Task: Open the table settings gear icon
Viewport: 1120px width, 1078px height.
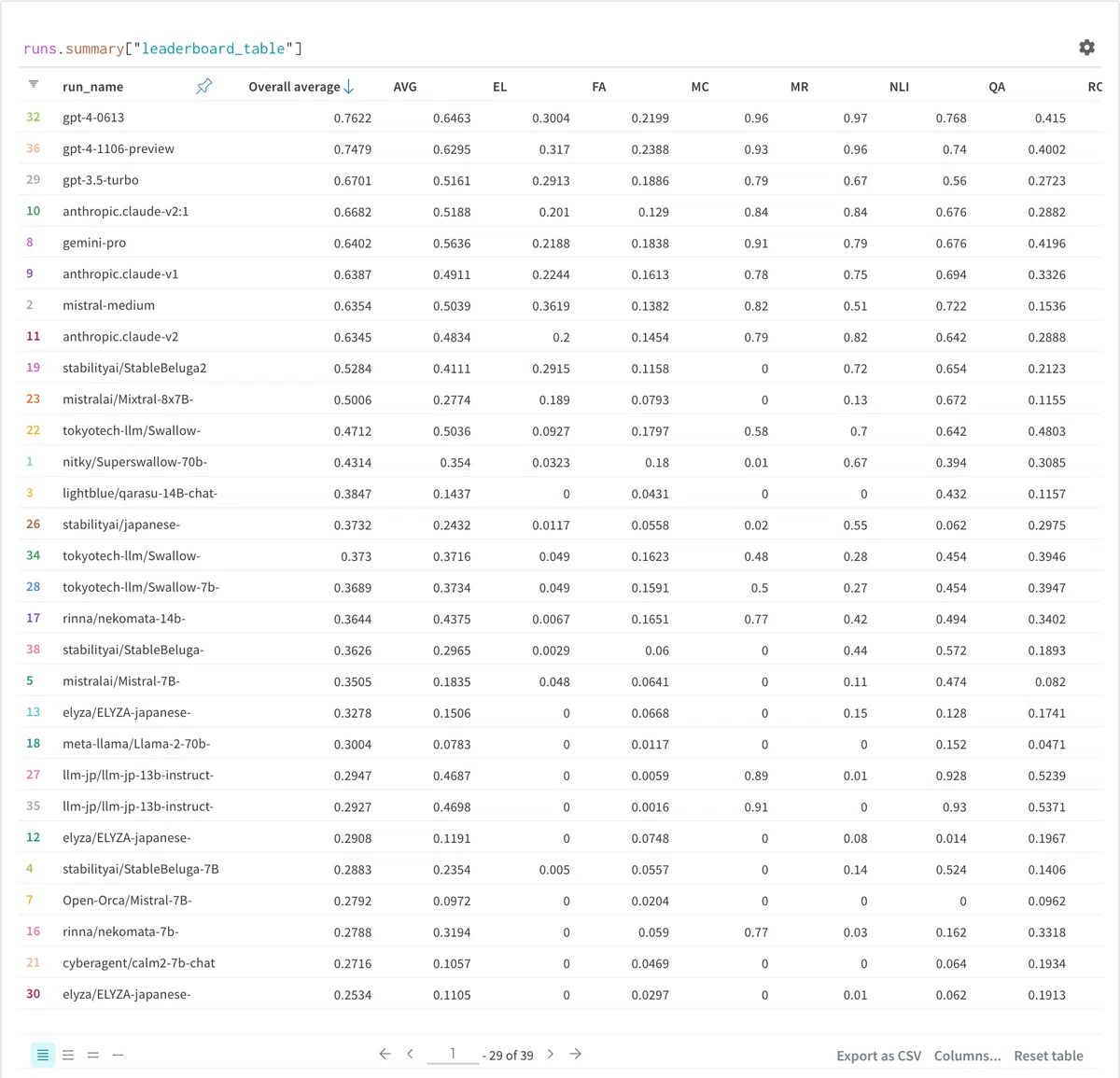Action: pos(1086,48)
